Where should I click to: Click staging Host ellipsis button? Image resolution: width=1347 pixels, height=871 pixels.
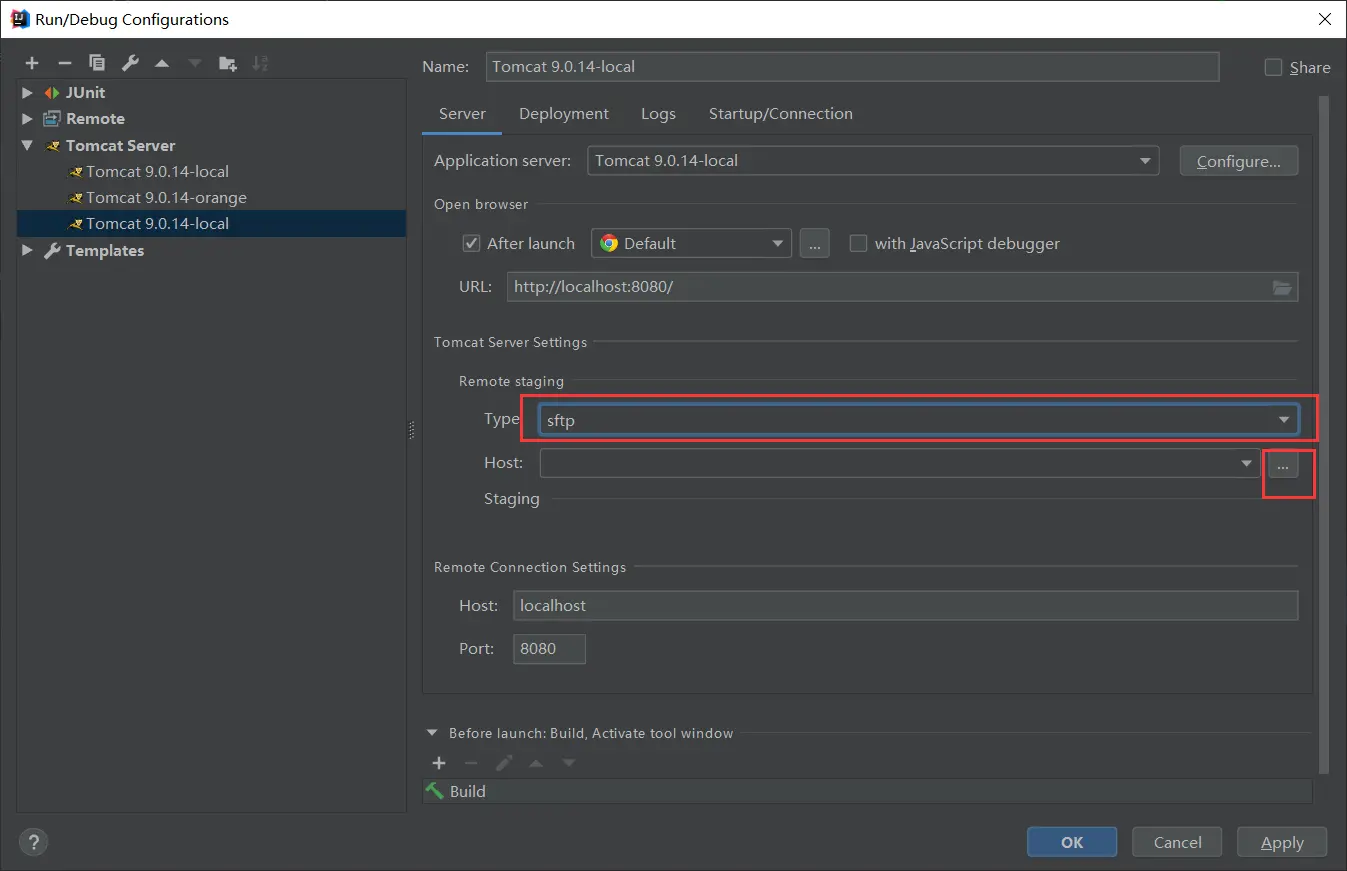coord(1283,464)
